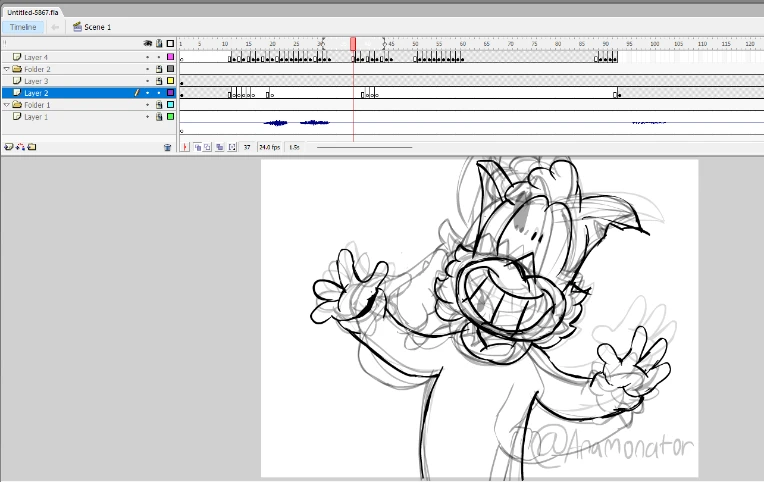Click frame 100 on the timeline ruler
764x482 pixels.
654,44
